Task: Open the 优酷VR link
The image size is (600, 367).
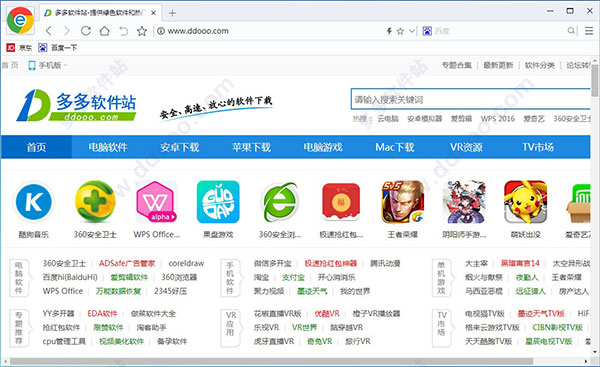Action: click(327, 313)
